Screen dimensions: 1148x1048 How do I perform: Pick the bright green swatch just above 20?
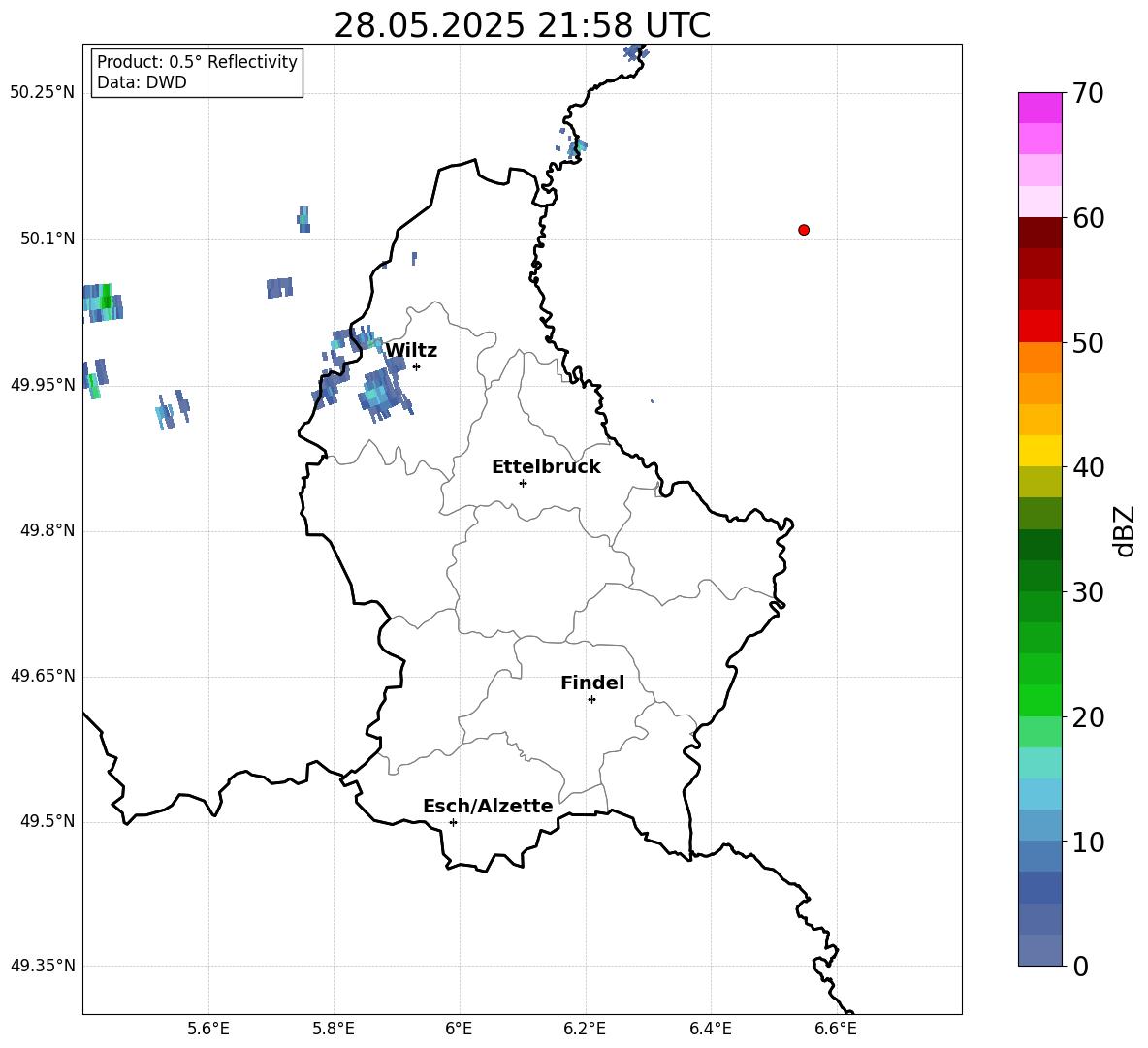(x=1039, y=701)
